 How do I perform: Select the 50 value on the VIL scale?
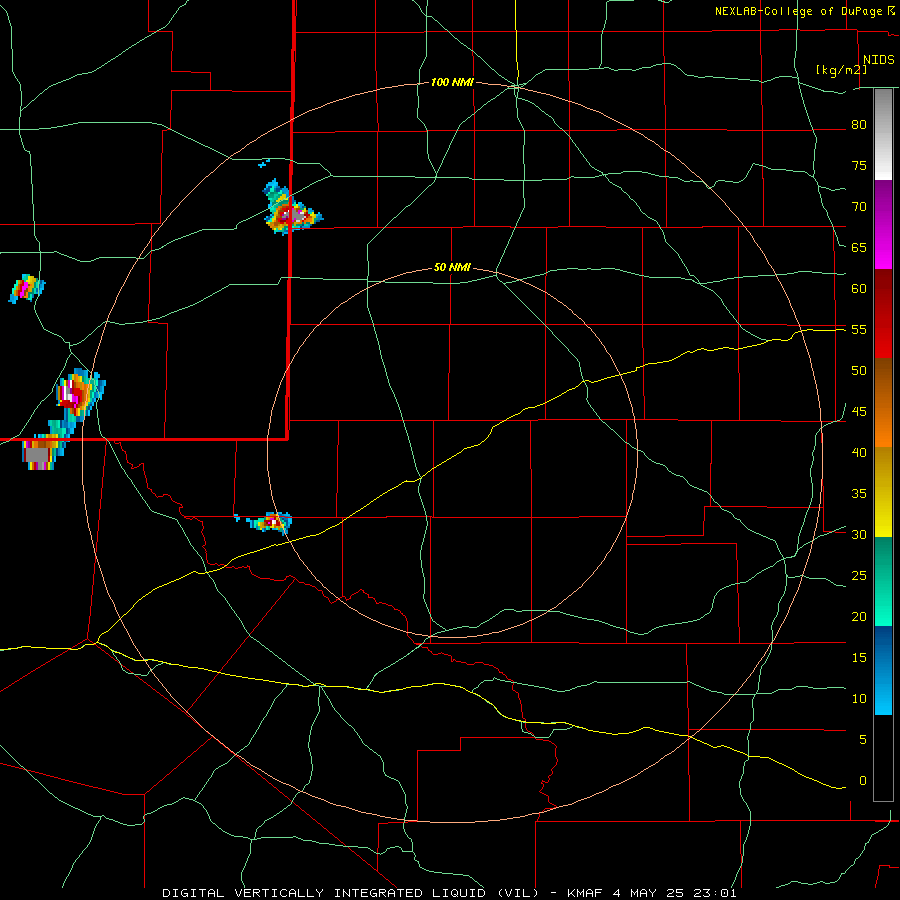pos(859,370)
